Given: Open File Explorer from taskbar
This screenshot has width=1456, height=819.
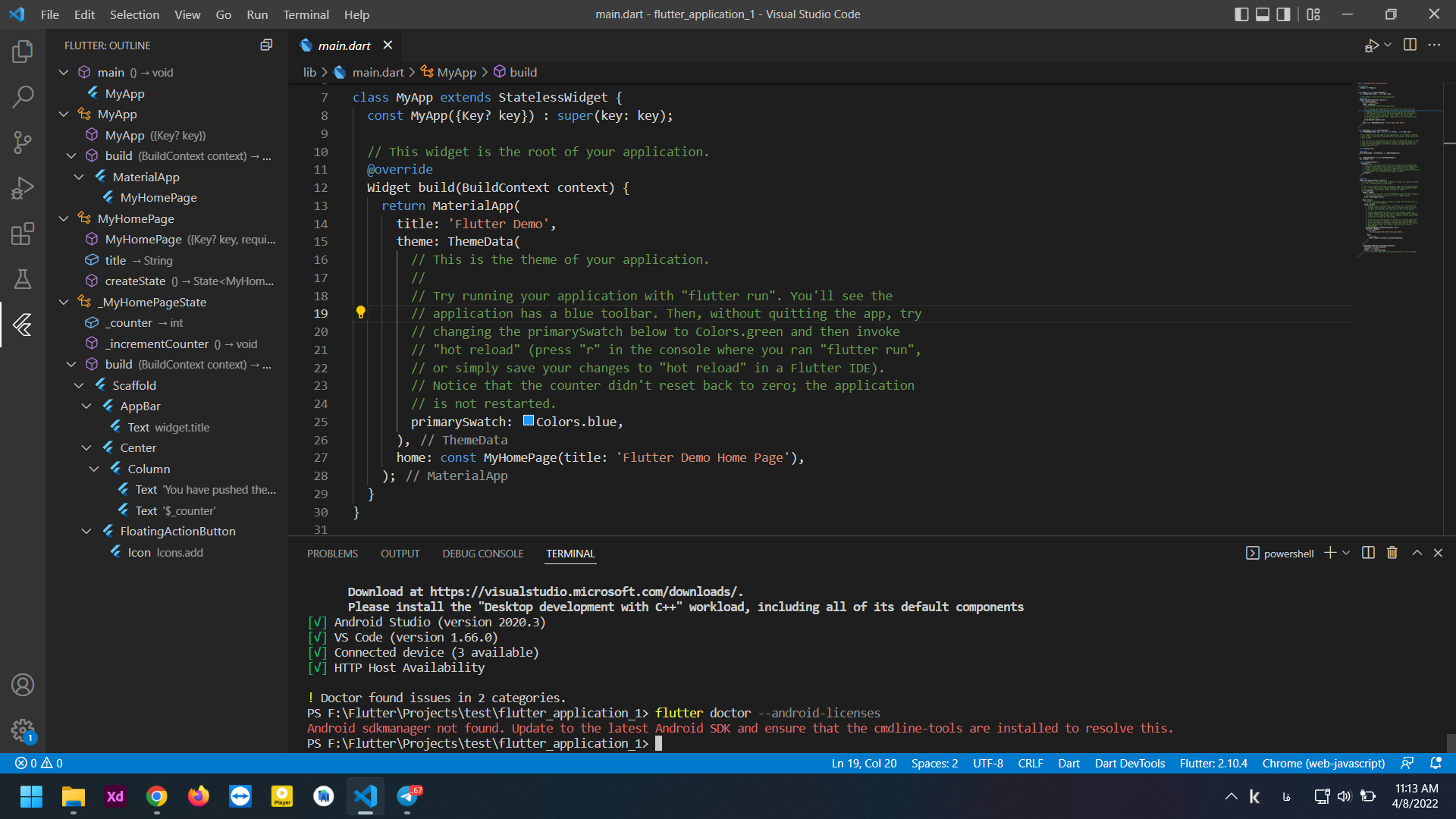Looking at the screenshot, I should [74, 796].
